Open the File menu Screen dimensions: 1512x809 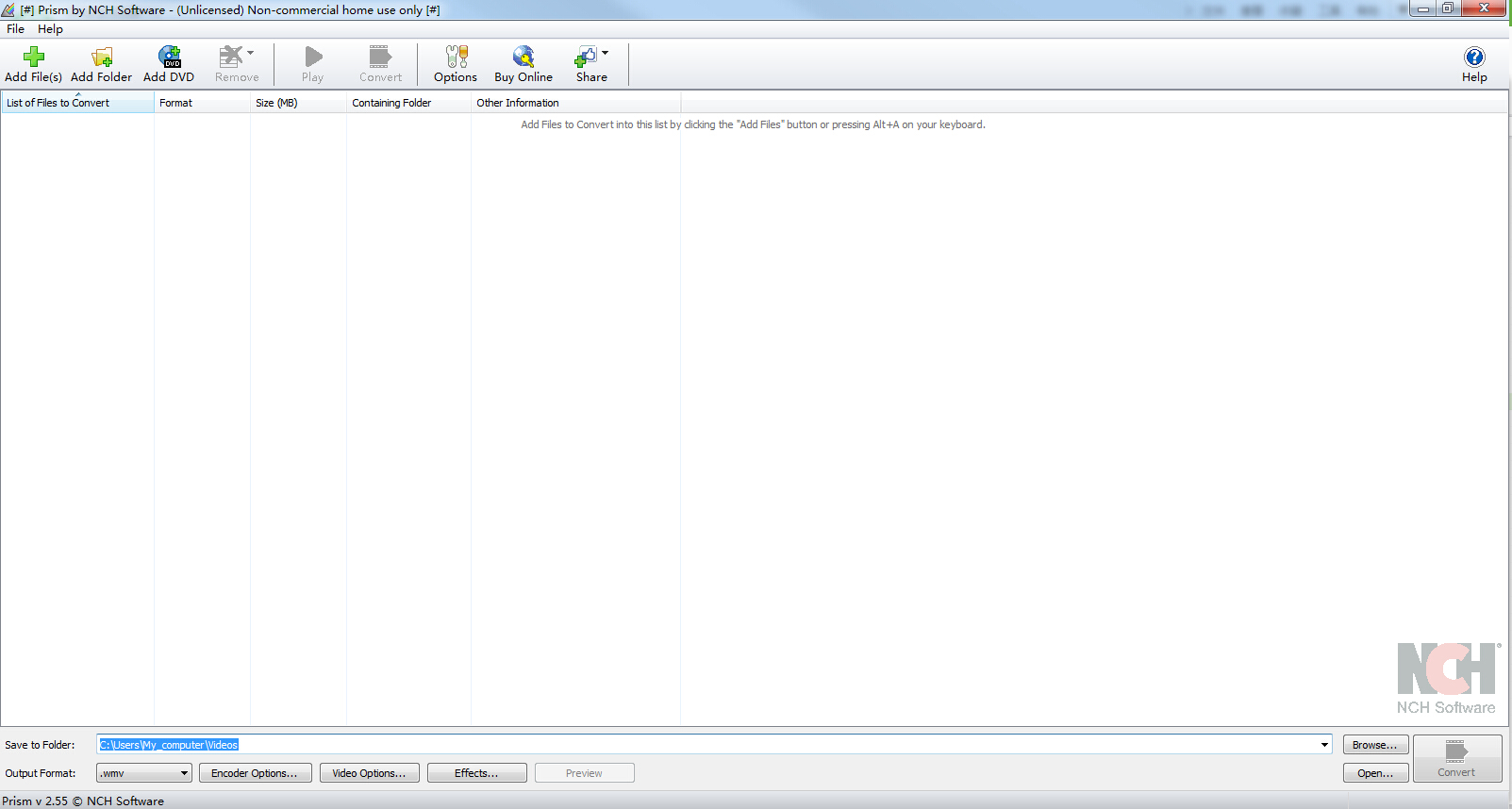click(16, 29)
